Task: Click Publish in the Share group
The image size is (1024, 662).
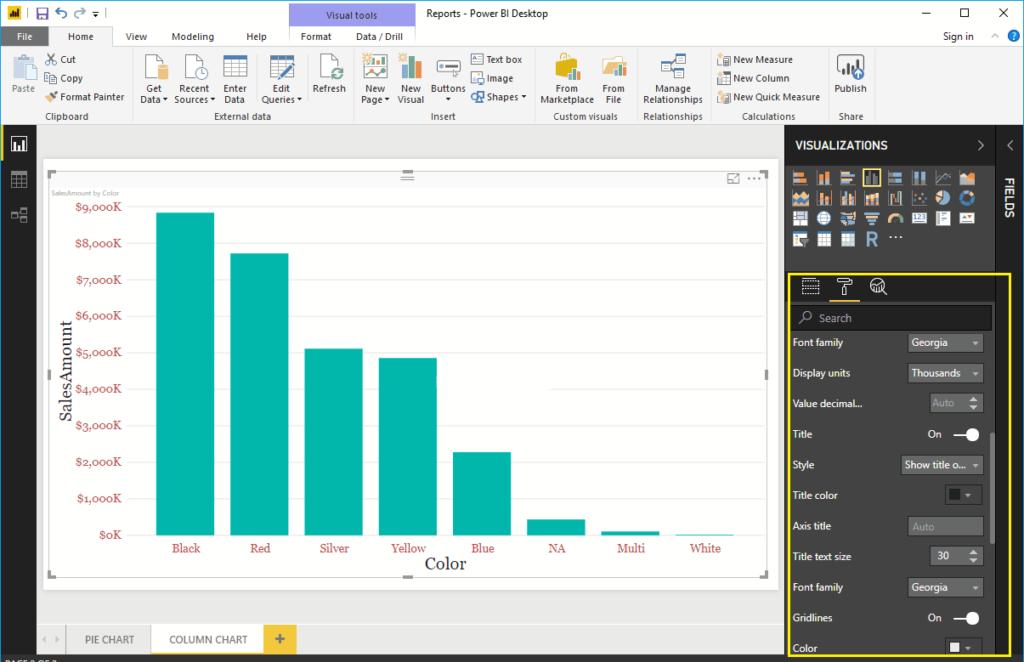Action: point(850,75)
